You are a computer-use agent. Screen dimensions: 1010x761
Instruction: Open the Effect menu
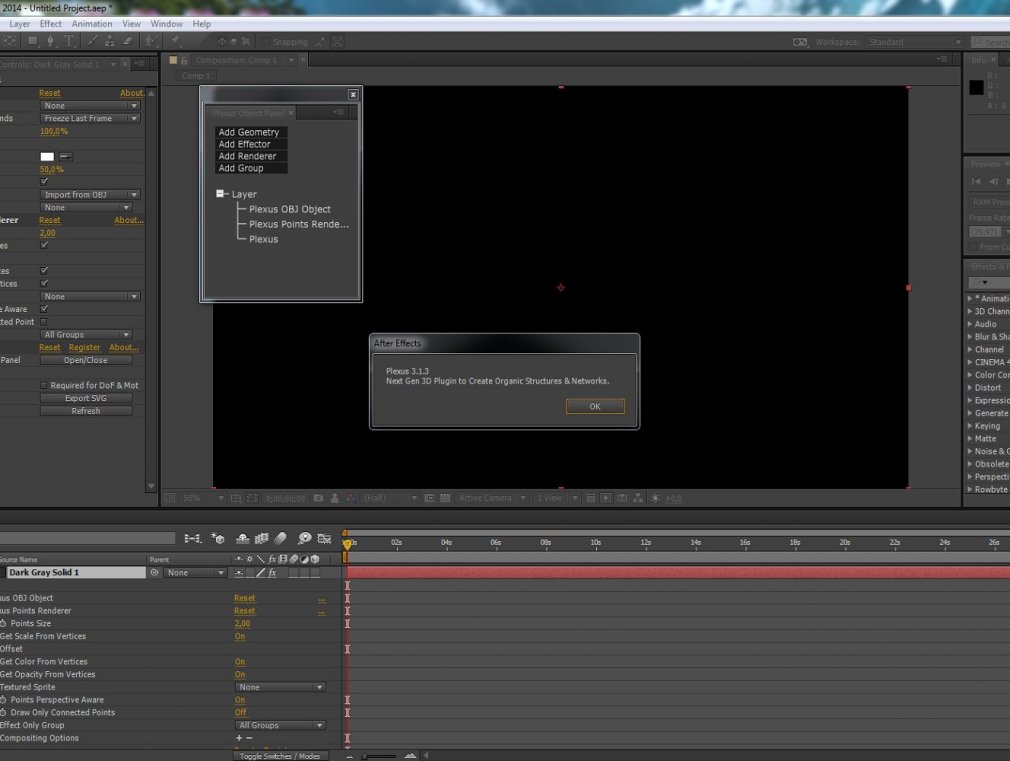pyautogui.click(x=50, y=24)
